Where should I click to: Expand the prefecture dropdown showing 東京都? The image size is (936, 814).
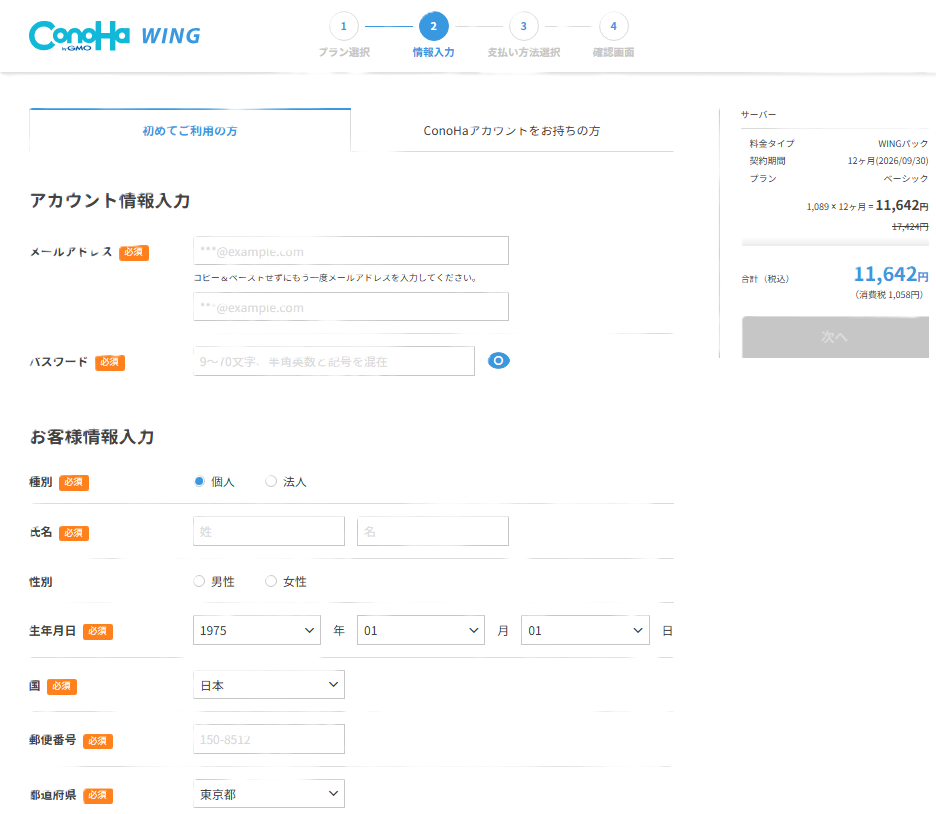pyautogui.click(x=269, y=795)
